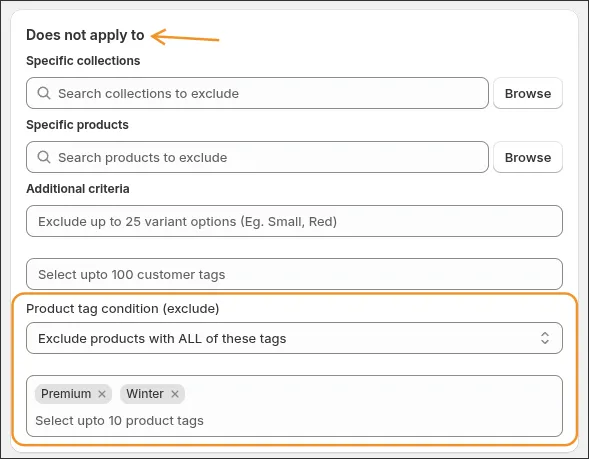Click the "Specific products" label
The image size is (589, 459).
point(77,124)
